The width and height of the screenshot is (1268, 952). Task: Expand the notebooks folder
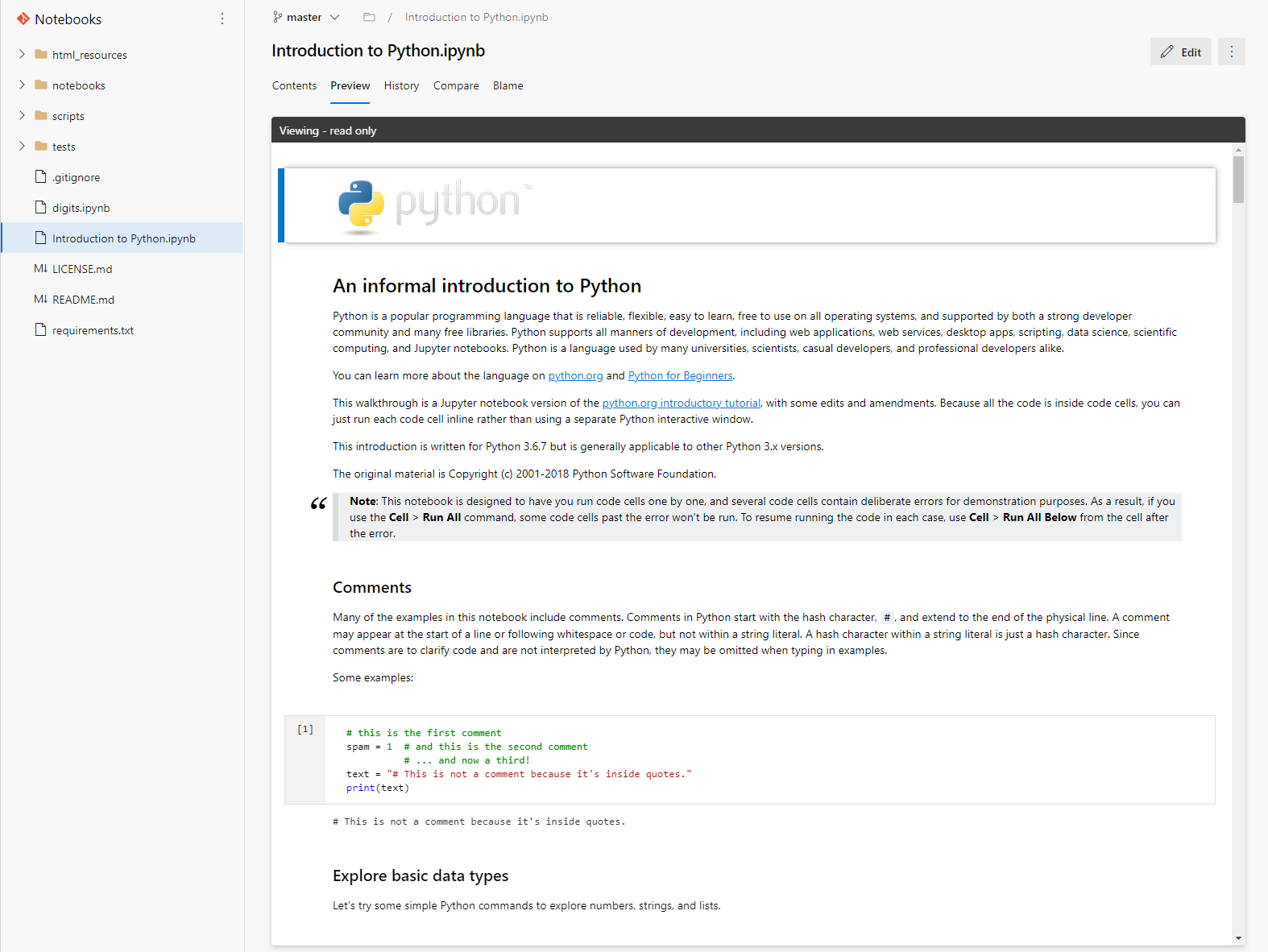22,85
